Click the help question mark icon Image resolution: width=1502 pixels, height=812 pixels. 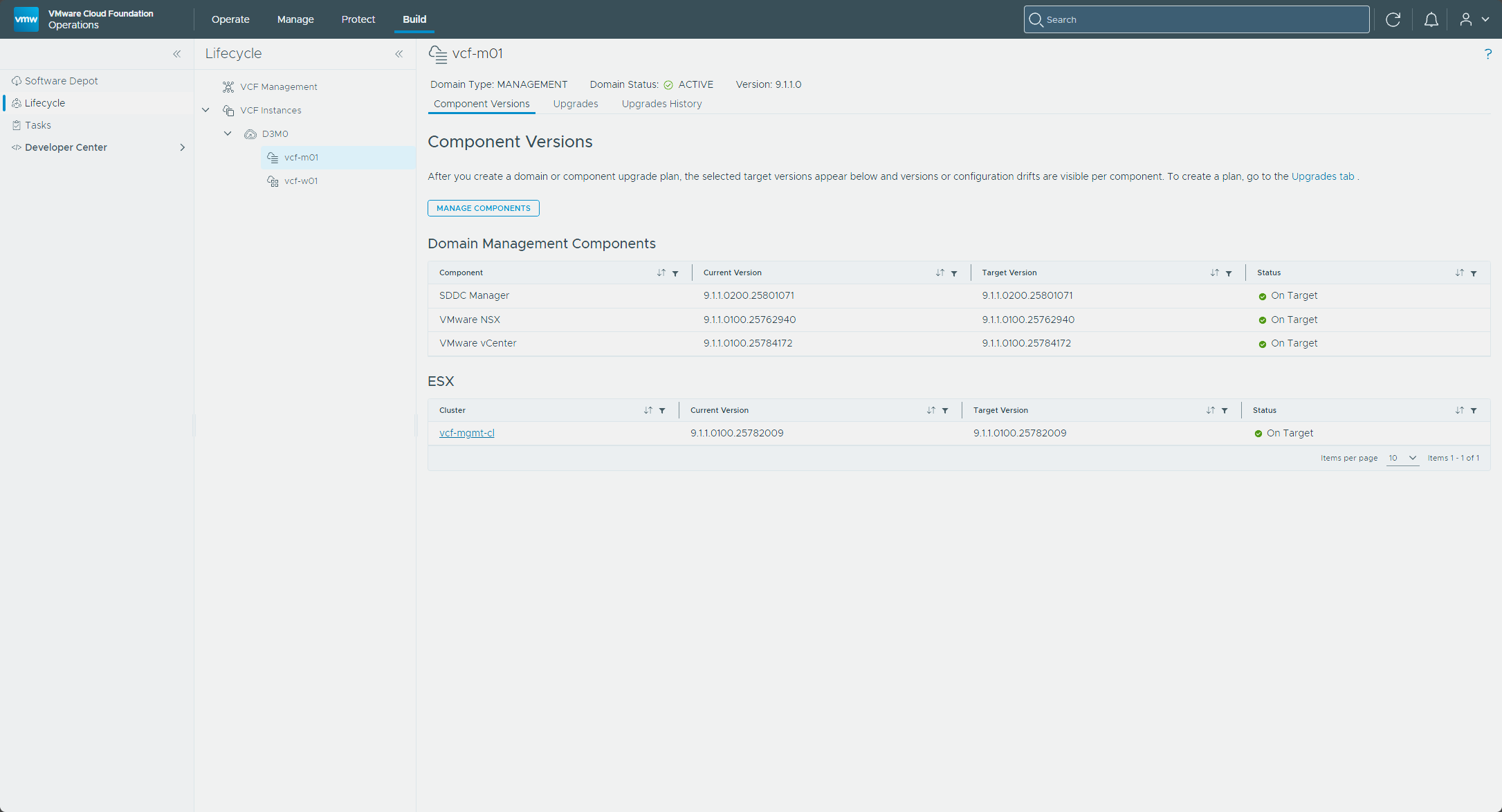(x=1487, y=54)
